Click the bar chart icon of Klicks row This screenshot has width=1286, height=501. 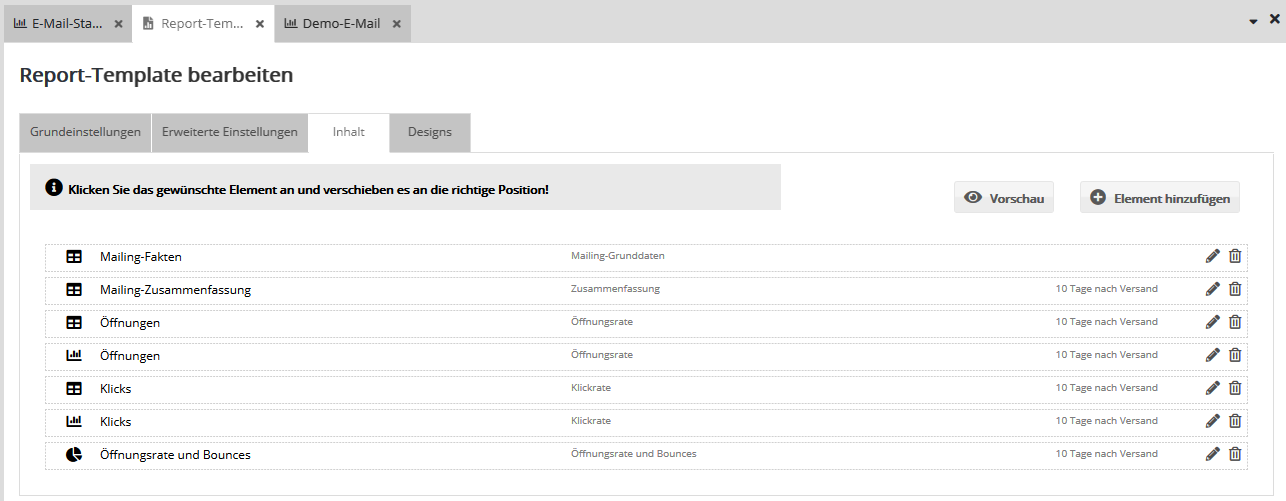pos(74,421)
